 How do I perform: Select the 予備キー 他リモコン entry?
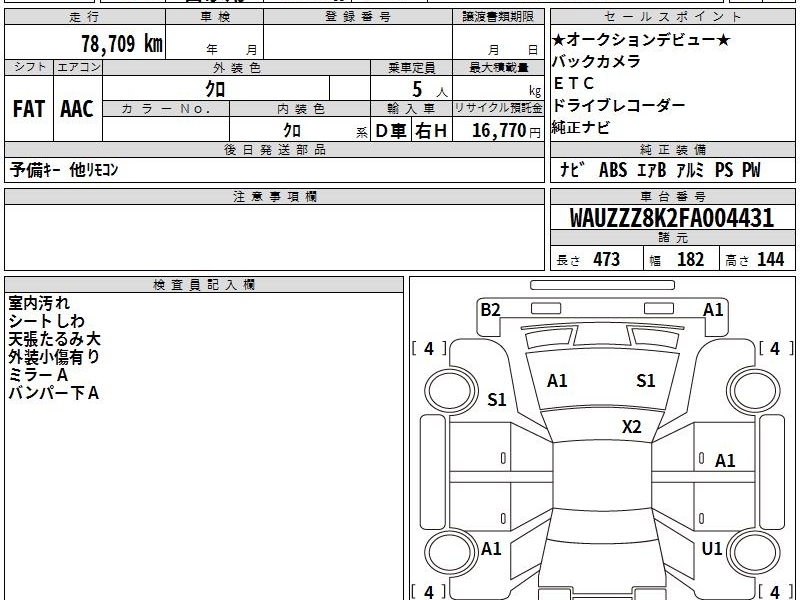64,170
